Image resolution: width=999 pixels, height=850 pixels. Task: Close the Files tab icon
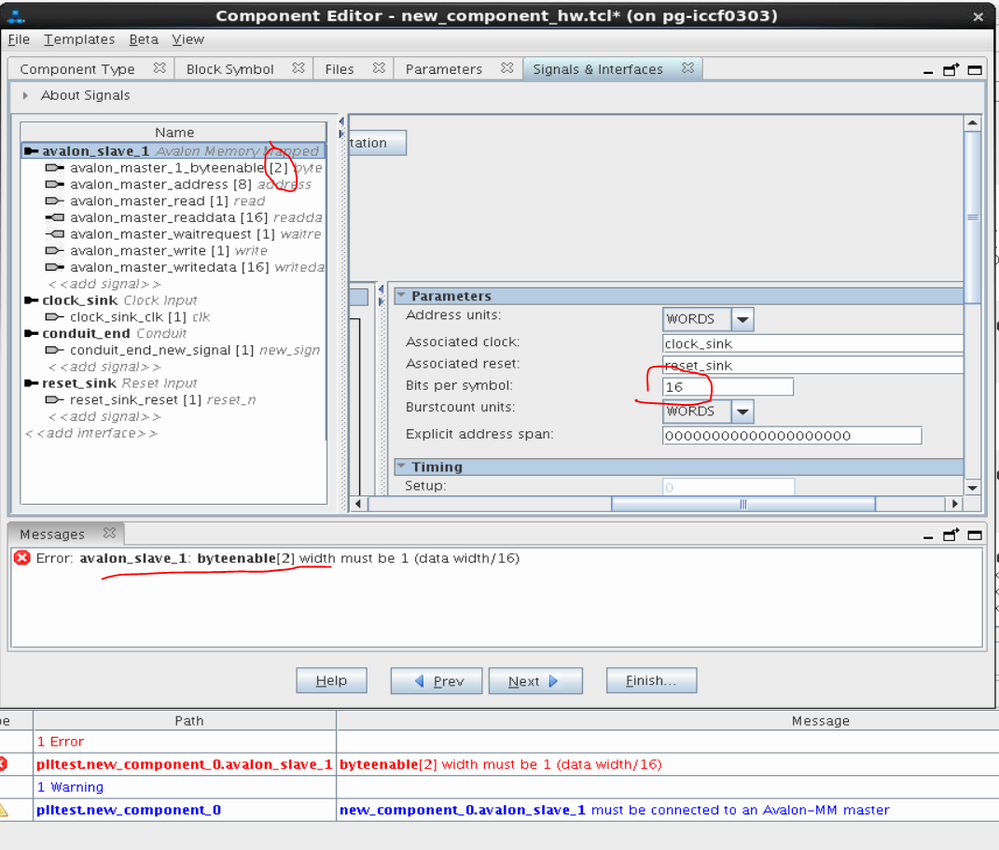tap(379, 69)
